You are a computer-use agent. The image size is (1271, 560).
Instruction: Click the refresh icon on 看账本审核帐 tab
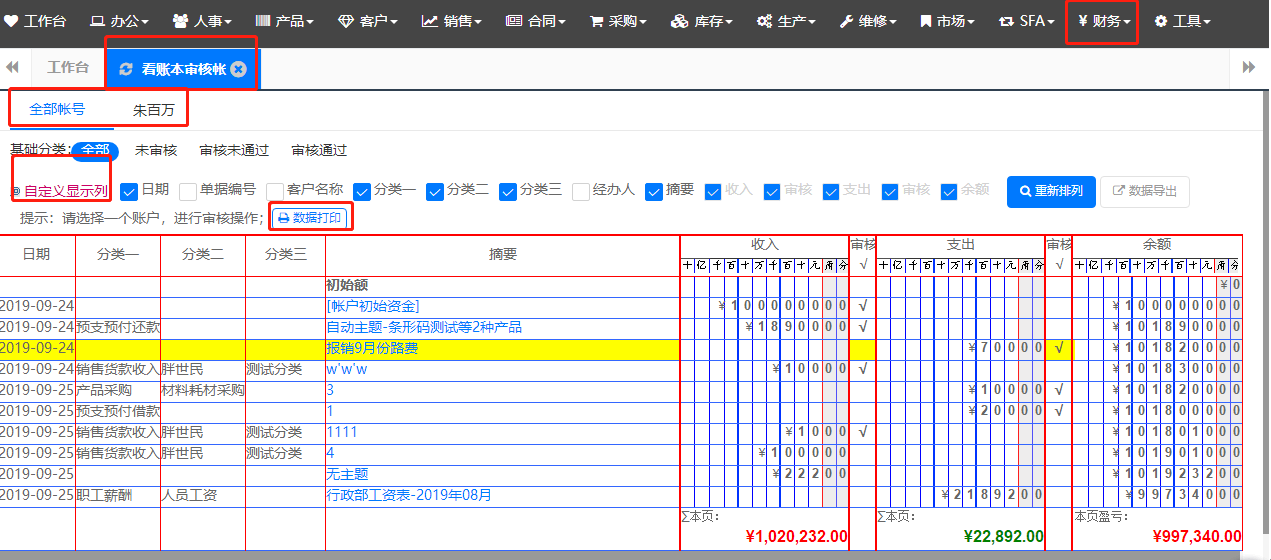(x=126, y=69)
